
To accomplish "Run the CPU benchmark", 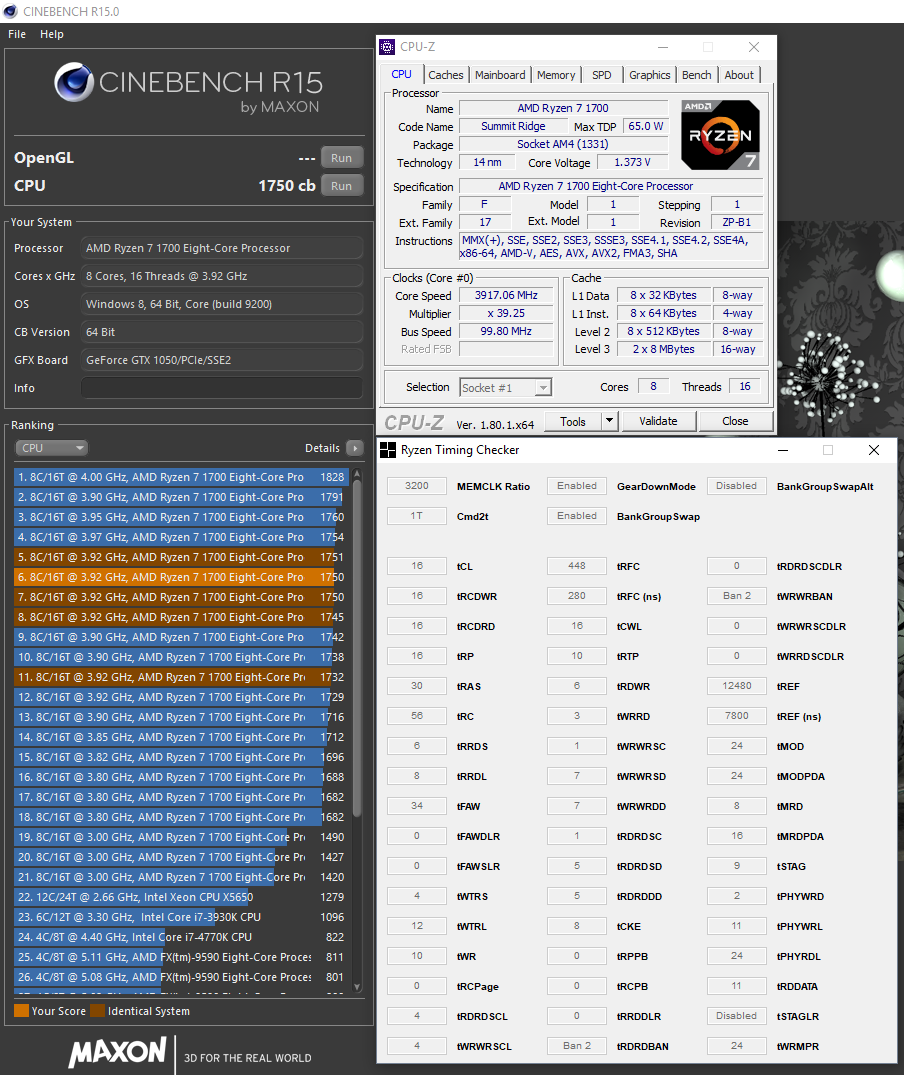I will (x=341, y=186).
